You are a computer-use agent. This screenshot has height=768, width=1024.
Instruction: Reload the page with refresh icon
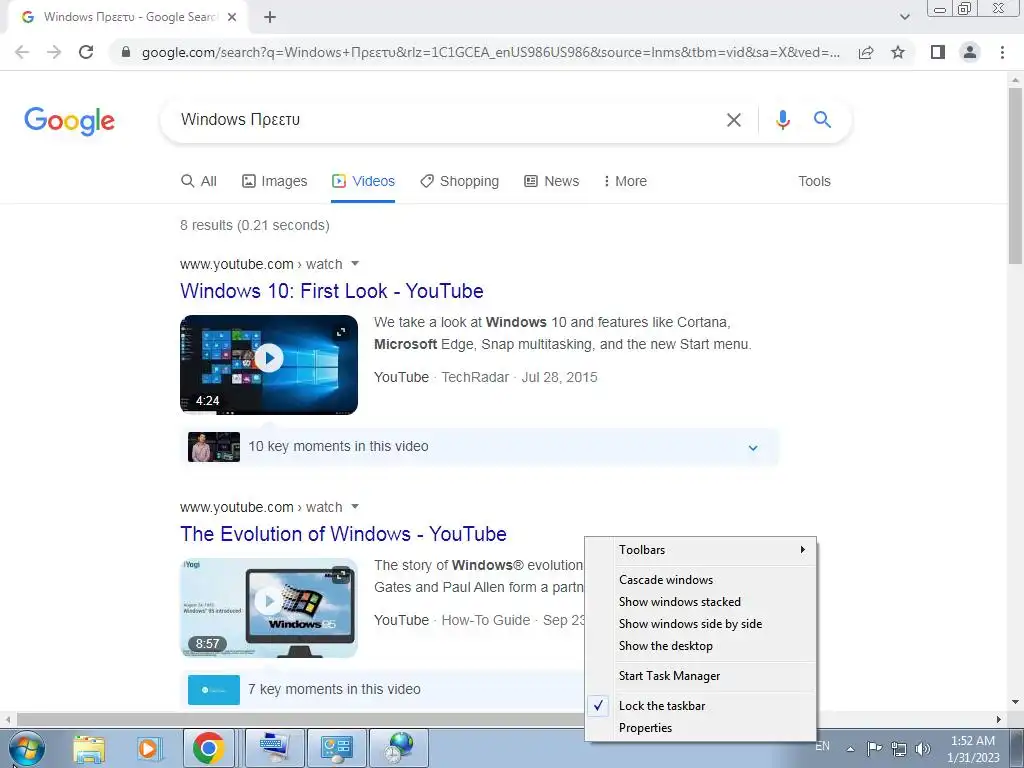(x=86, y=52)
